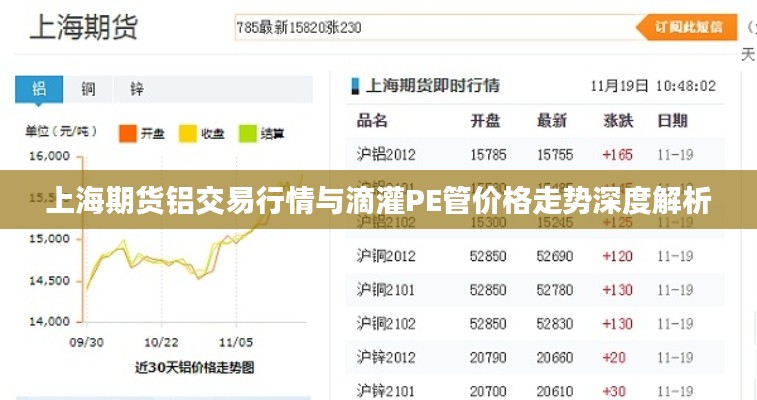Click the blue marker beside 上海期货即时行情
The image size is (757, 400).
pos(354,86)
